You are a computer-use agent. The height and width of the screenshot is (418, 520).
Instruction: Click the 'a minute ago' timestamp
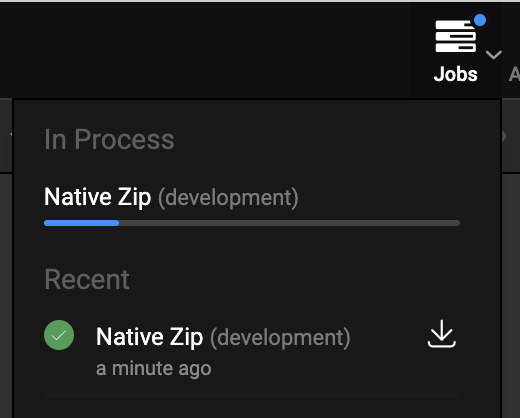154,369
